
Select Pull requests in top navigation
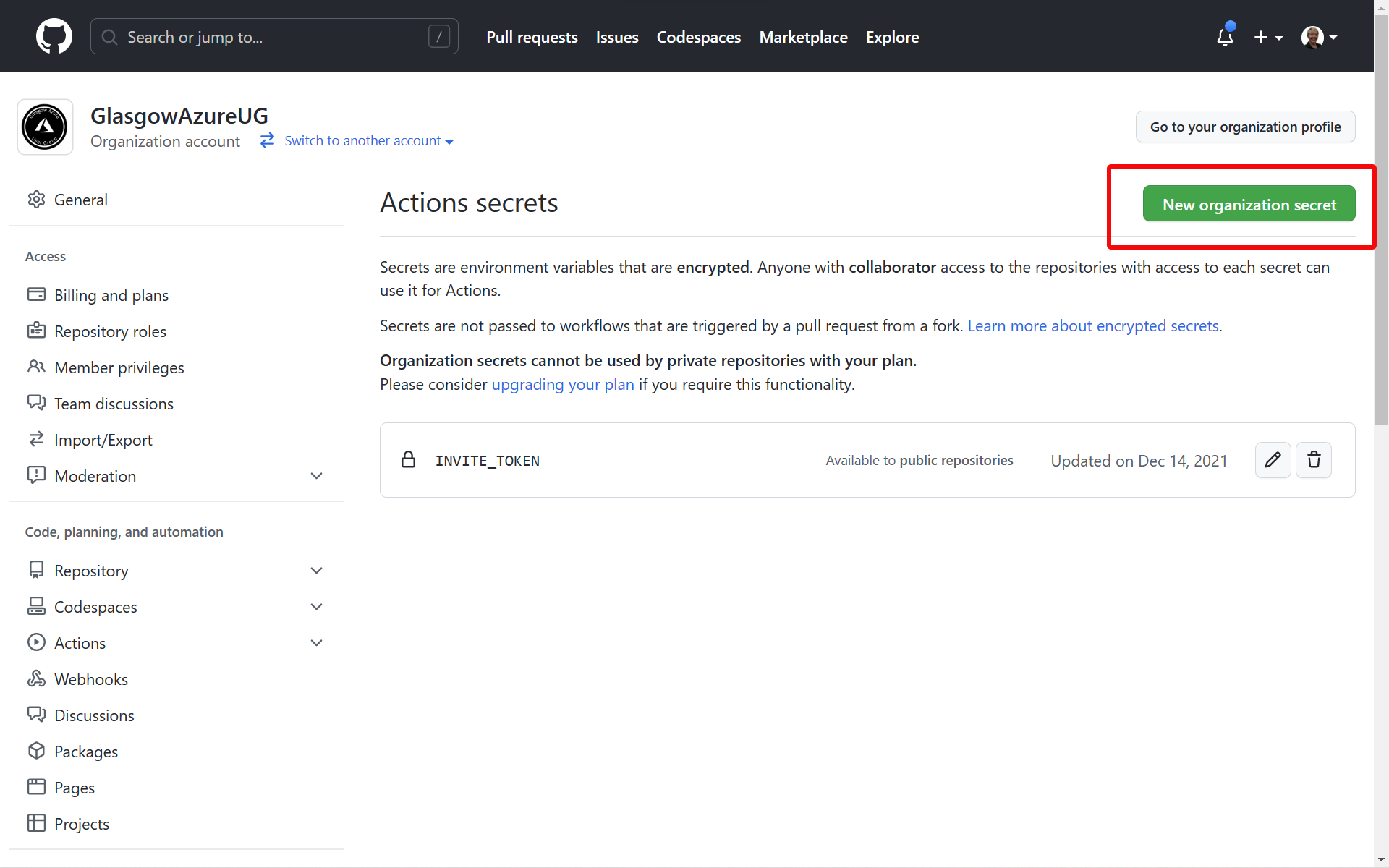point(532,36)
